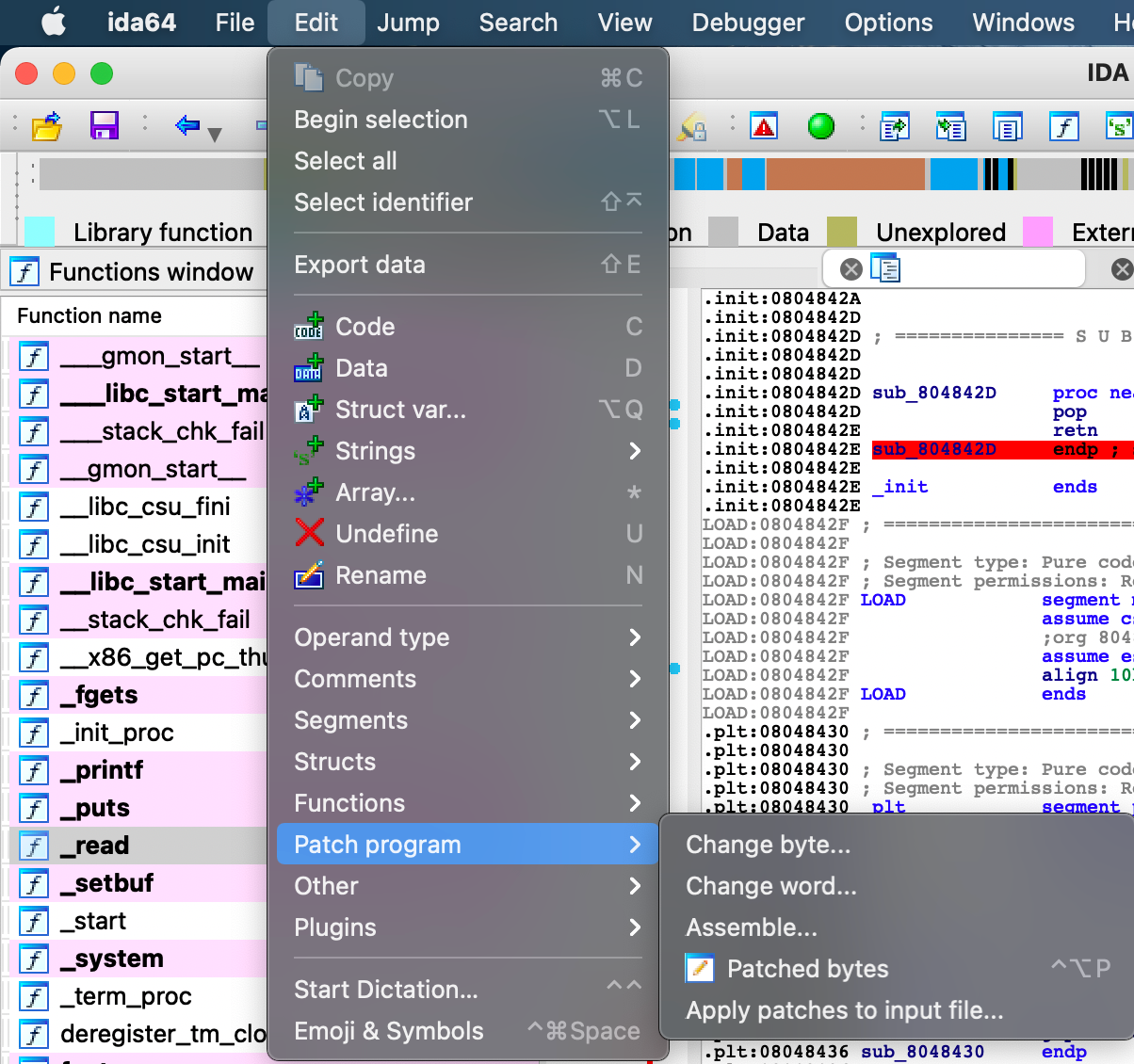1134x1064 pixels.
Task: Open Patched bytes submenu entry
Action: (900, 969)
